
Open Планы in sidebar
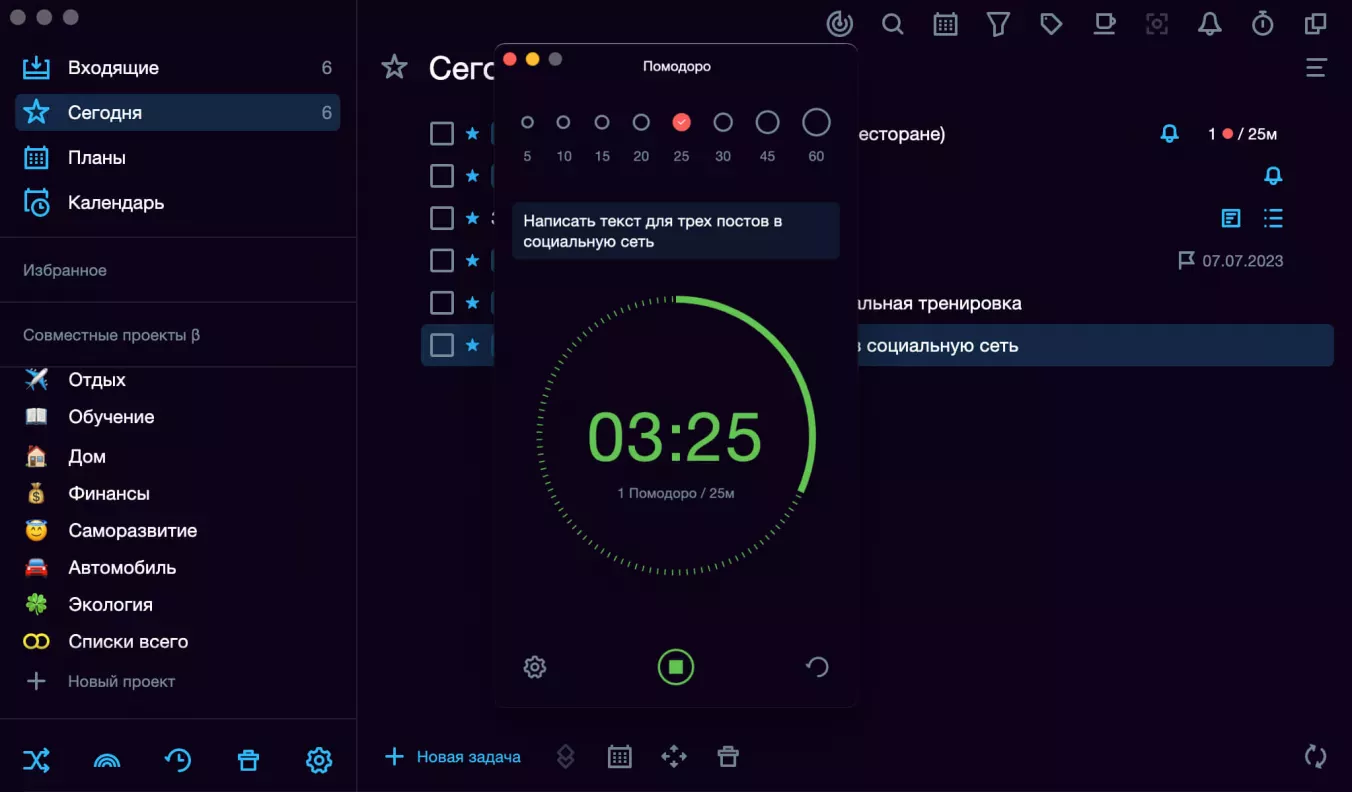point(177,158)
